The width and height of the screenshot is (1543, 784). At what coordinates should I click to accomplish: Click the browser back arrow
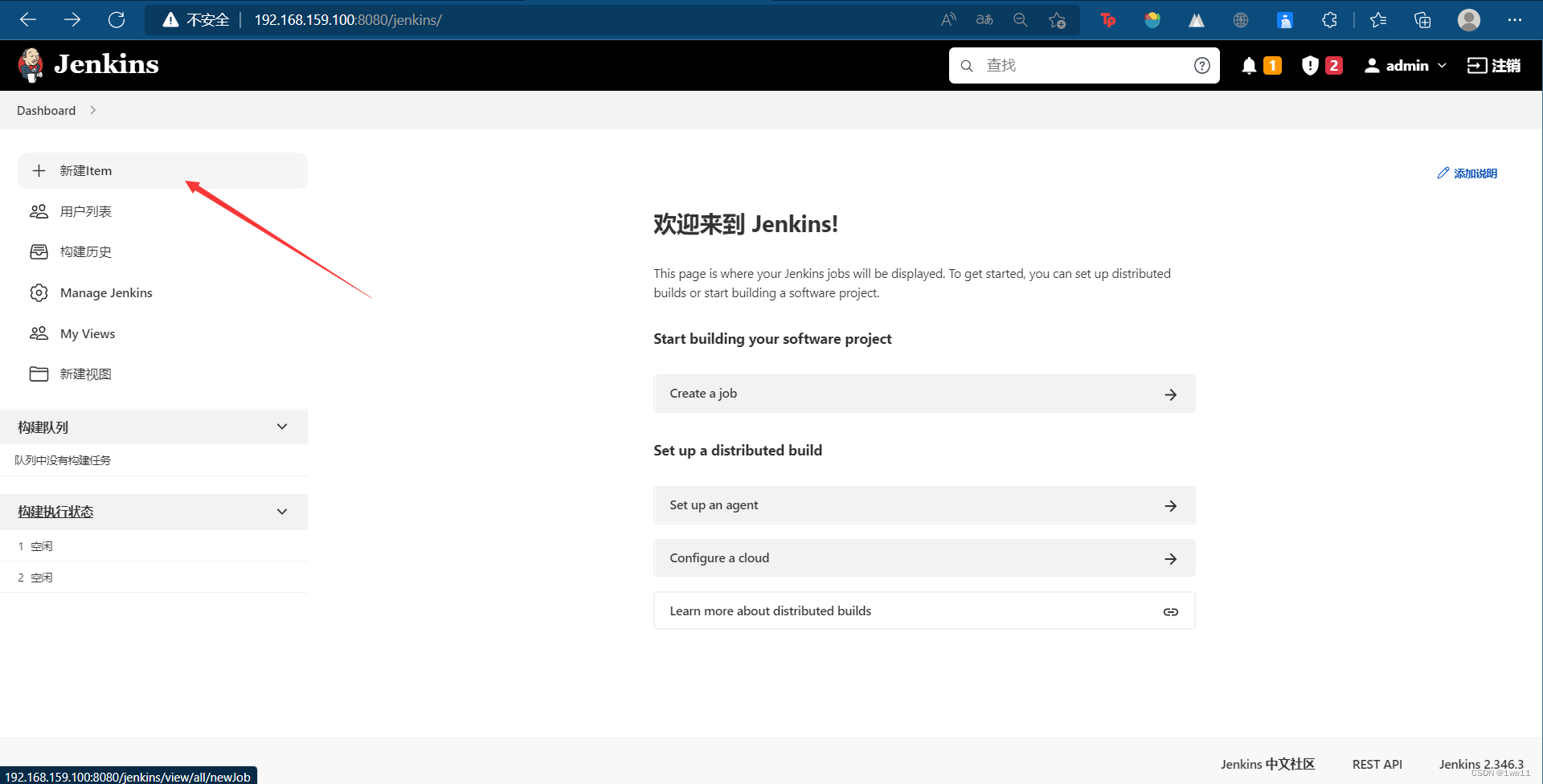[x=28, y=19]
